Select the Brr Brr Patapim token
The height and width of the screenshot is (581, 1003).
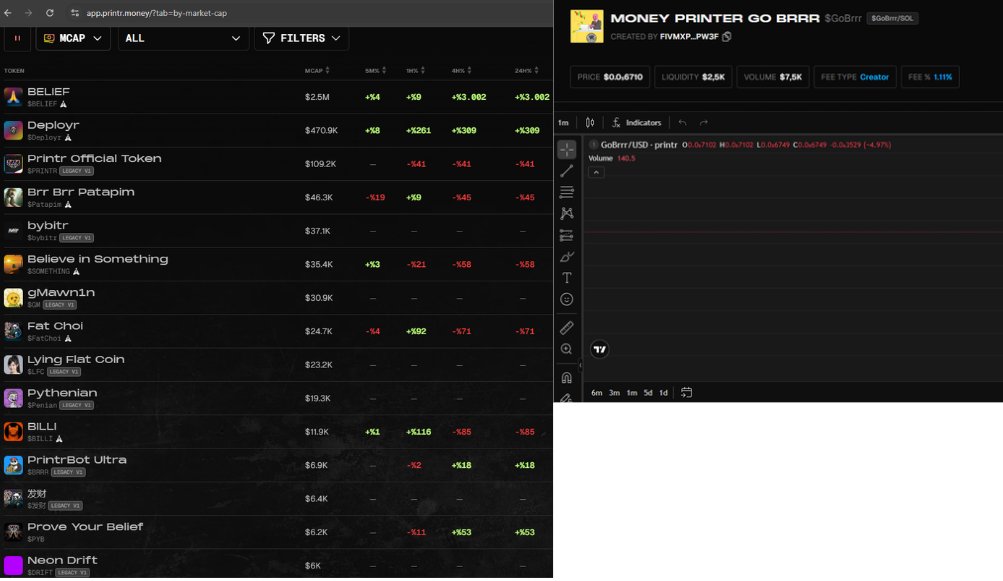click(276, 197)
